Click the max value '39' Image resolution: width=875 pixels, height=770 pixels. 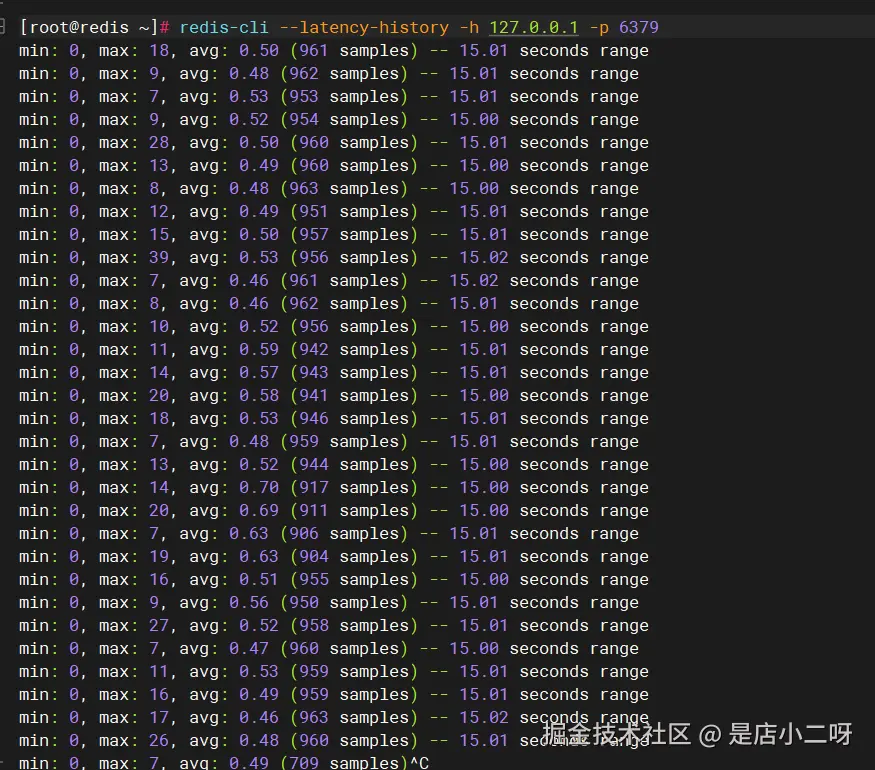[159, 257]
